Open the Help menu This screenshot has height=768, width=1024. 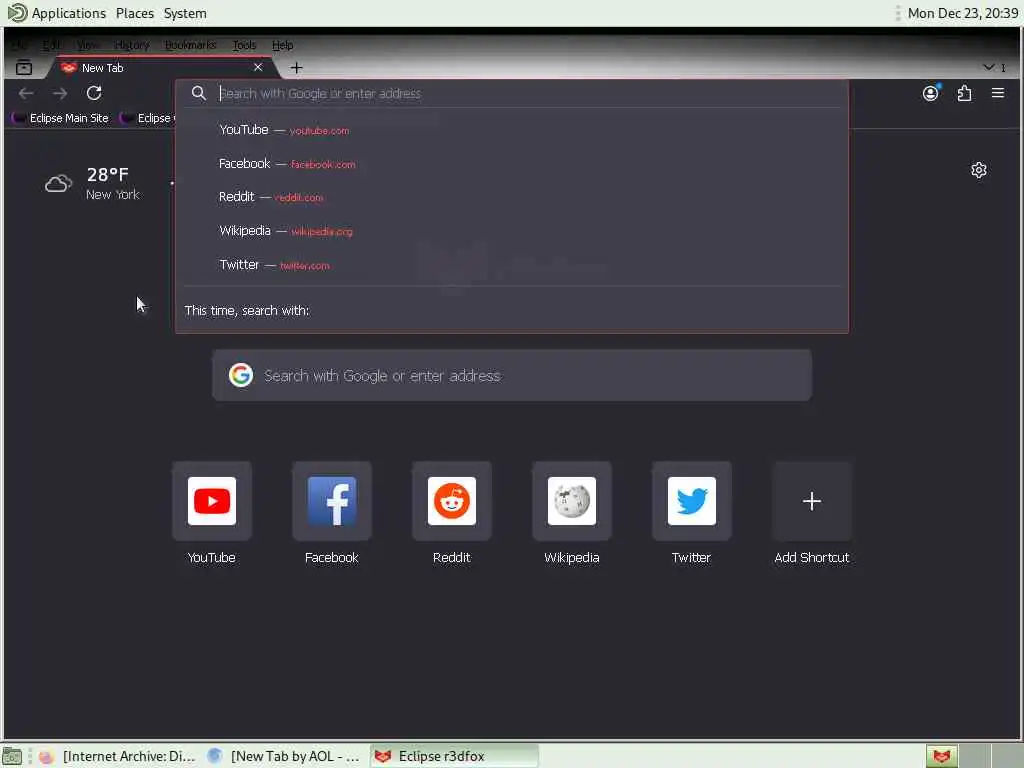pyautogui.click(x=282, y=45)
